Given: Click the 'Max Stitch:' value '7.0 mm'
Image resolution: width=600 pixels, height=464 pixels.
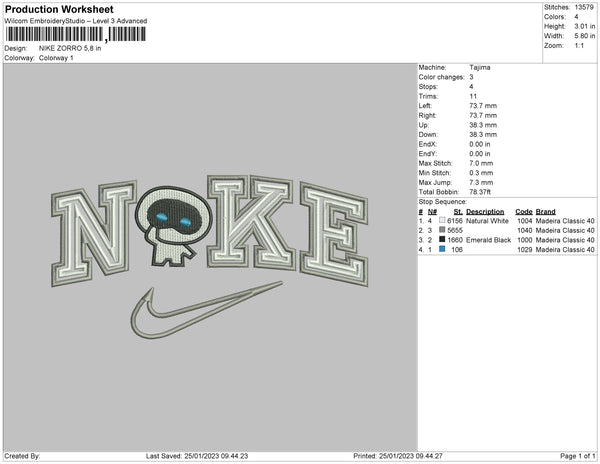Looking at the screenshot, I should coord(481,163).
